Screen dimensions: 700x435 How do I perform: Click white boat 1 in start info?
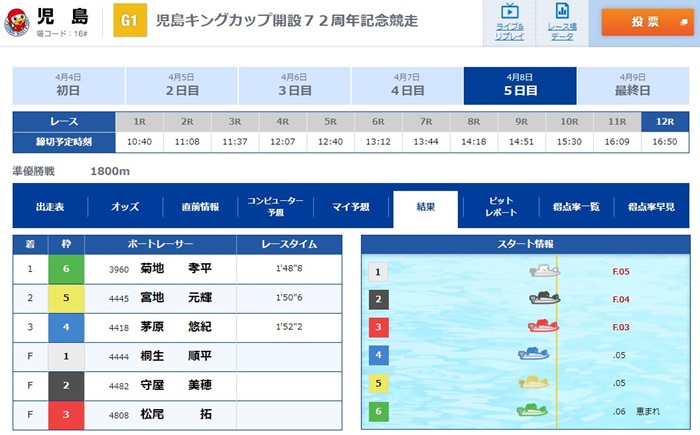tap(543, 271)
